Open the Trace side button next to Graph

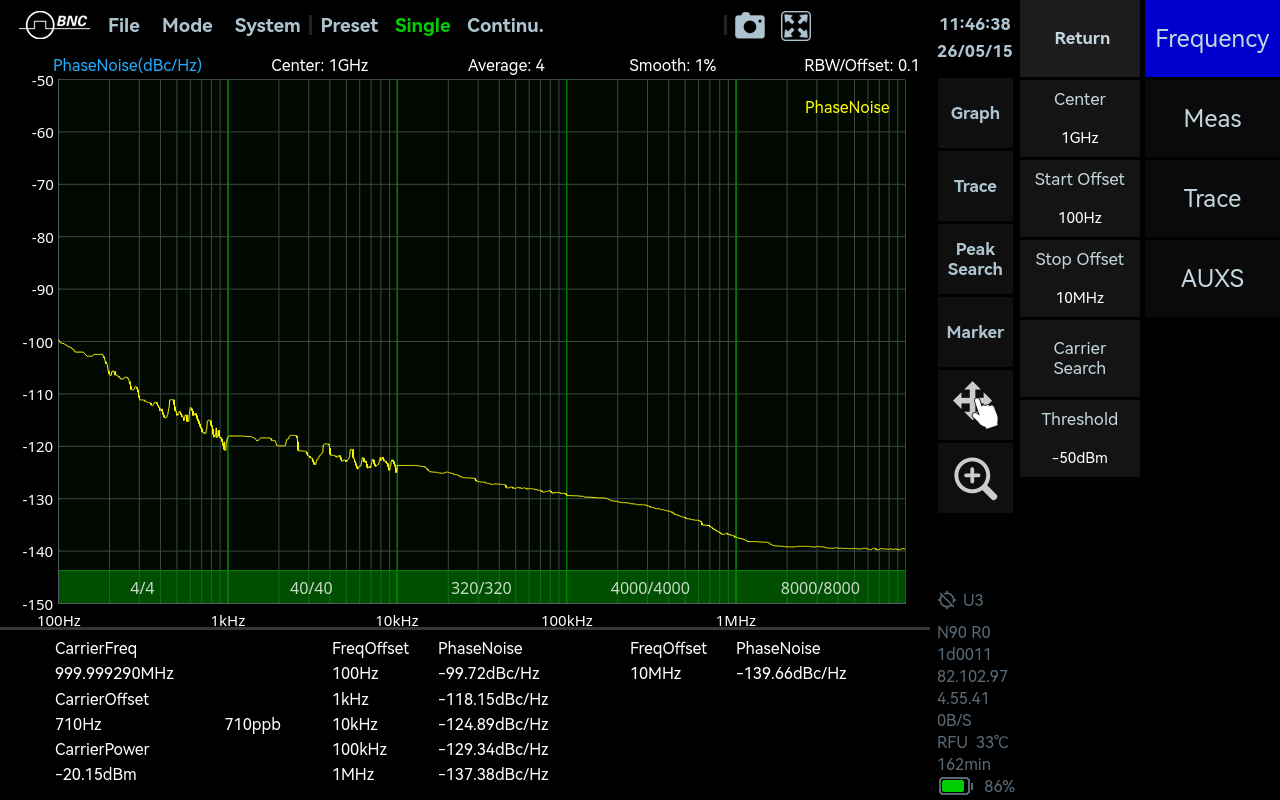click(x=975, y=186)
